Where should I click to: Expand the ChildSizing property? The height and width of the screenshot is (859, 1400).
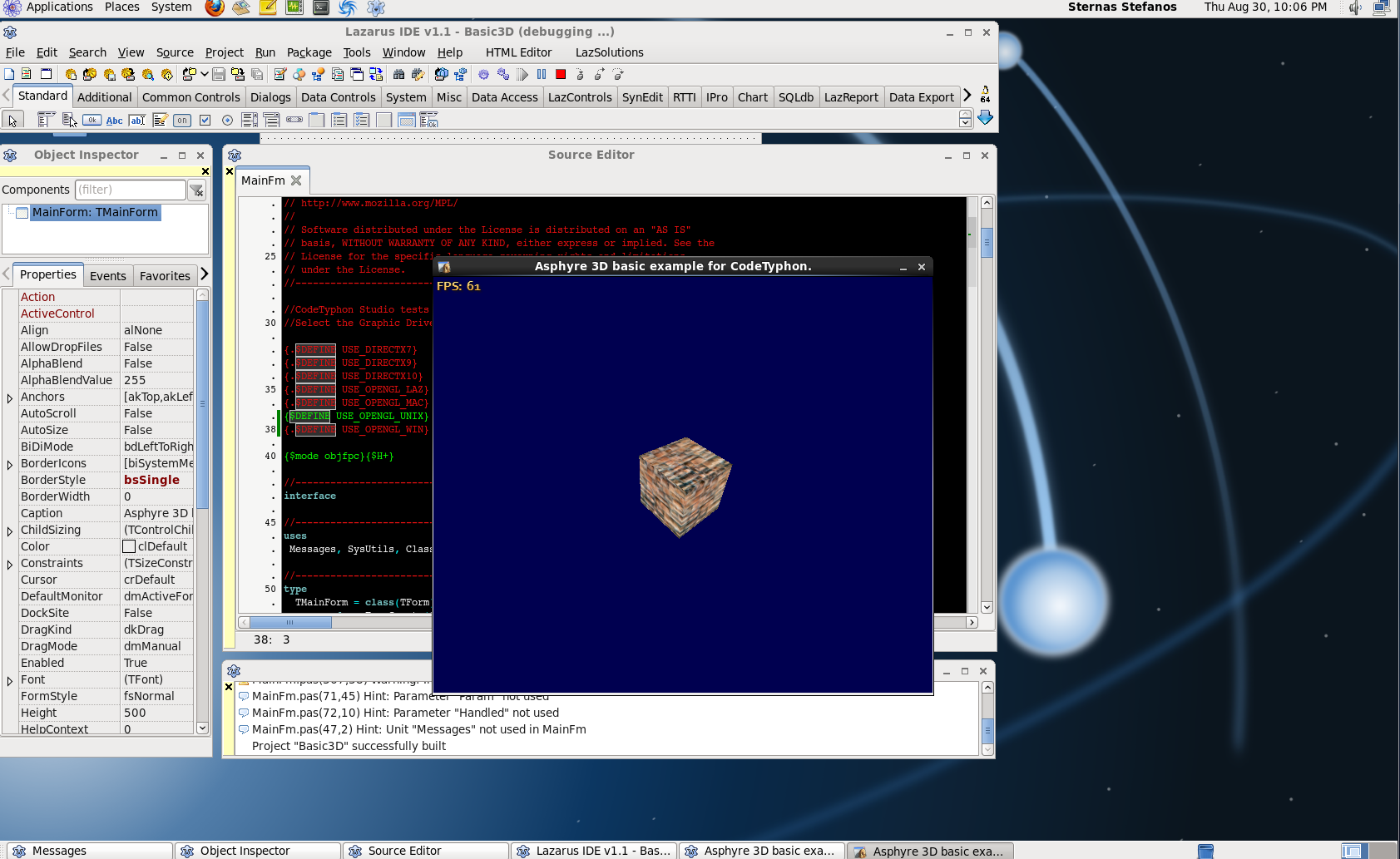click(x=10, y=531)
